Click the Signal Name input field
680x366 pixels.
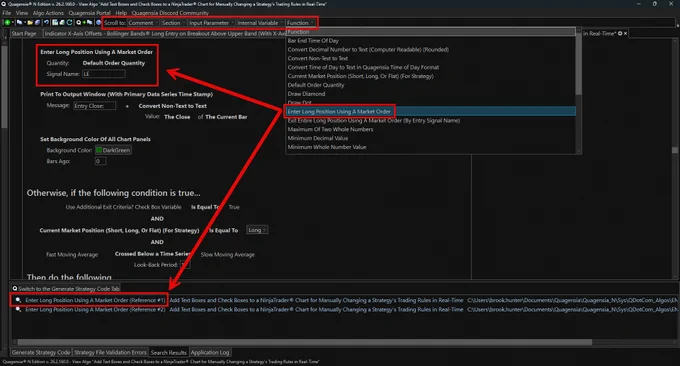(104, 74)
